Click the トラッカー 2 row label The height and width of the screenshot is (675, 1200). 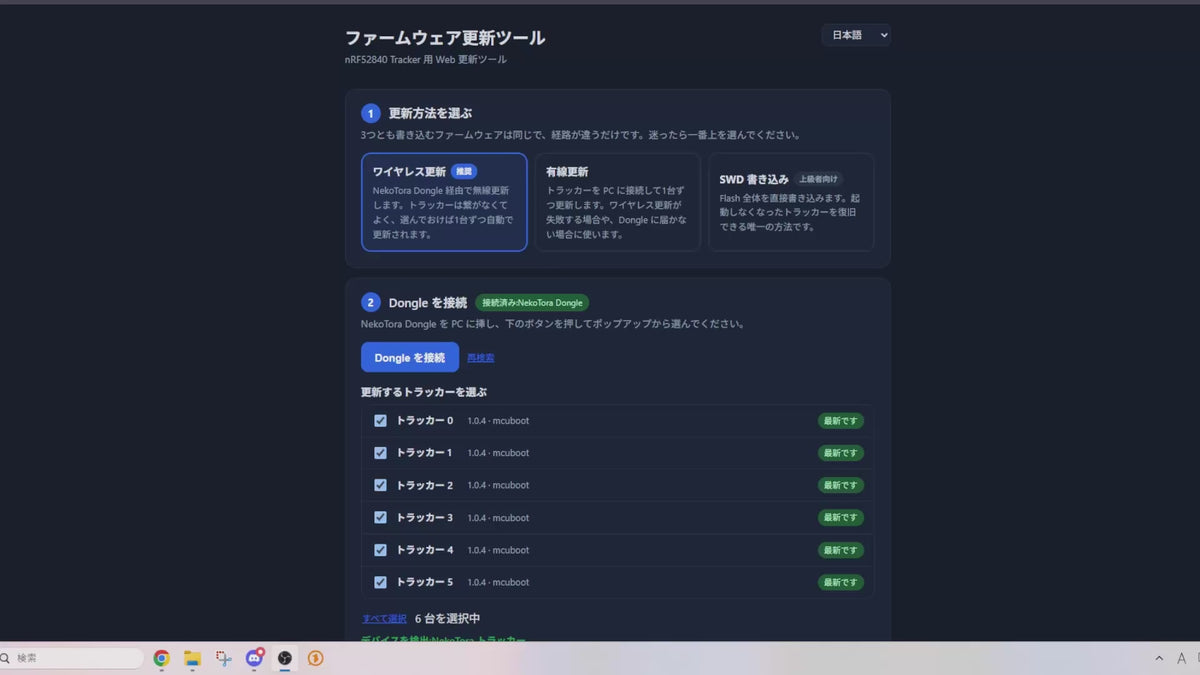tap(425, 485)
